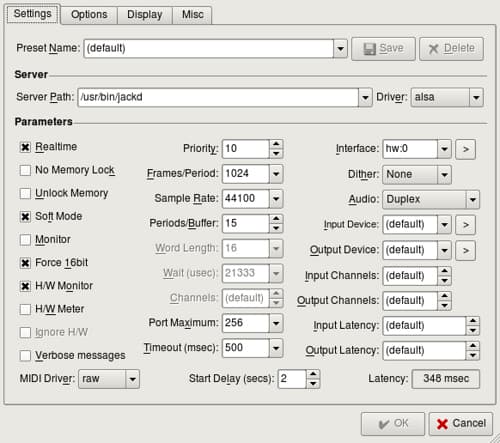This screenshot has width=500, height=443.
Task: Click the Latency 348 msec readout
Action: click(x=446, y=379)
